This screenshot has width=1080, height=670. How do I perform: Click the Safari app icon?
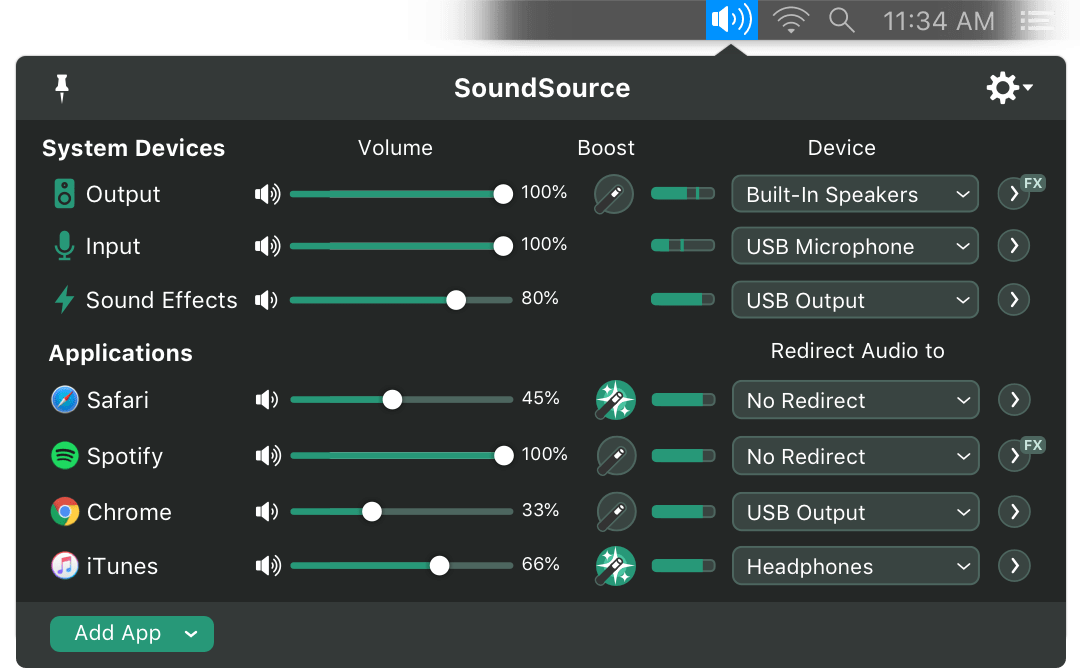pyautogui.click(x=64, y=400)
